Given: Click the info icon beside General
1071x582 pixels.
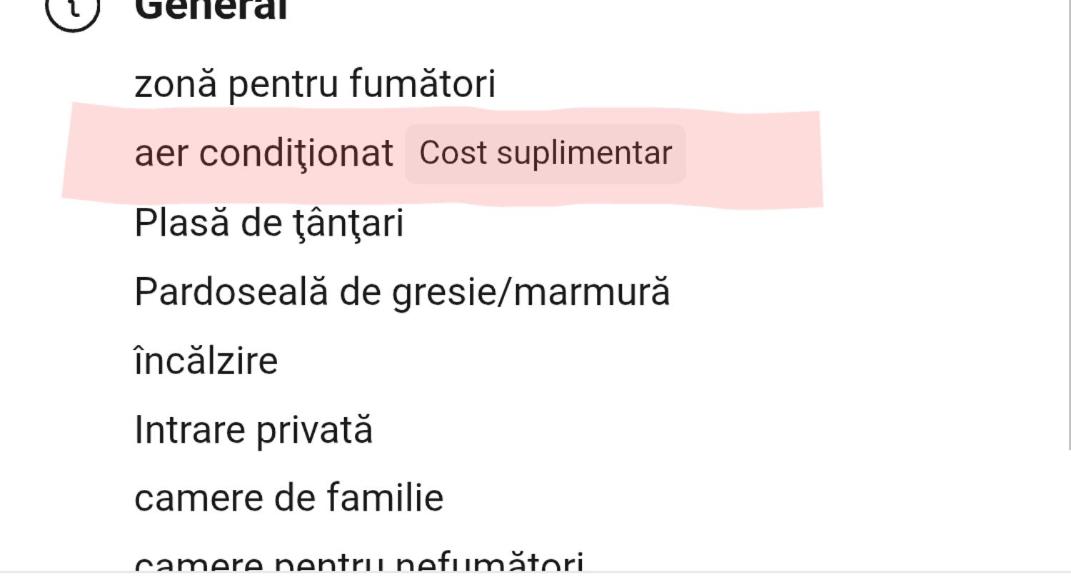Looking at the screenshot, I should (x=72, y=10).
